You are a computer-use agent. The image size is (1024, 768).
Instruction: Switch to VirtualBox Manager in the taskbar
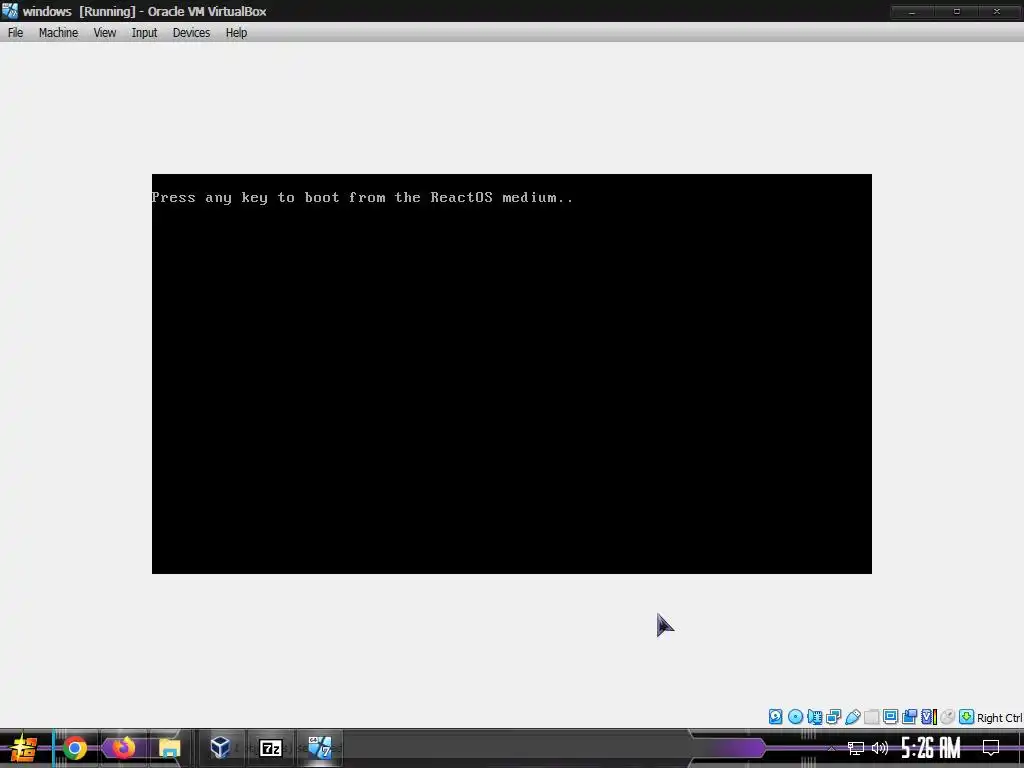(220, 747)
